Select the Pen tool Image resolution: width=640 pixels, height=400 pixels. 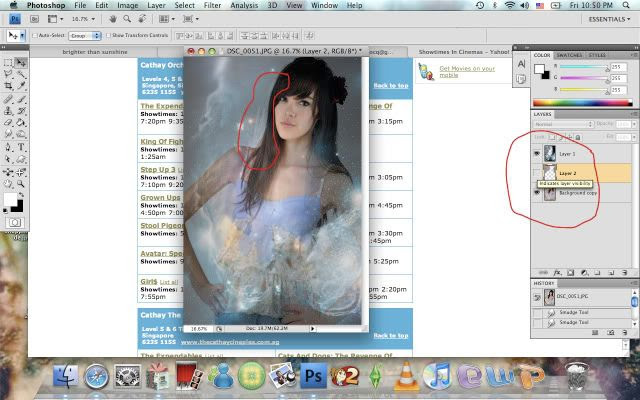coord(8,147)
